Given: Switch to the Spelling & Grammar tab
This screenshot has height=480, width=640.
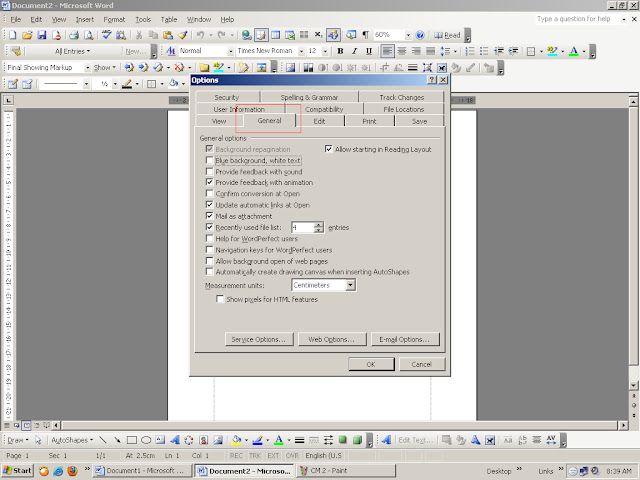Looking at the screenshot, I should [x=309, y=97].
